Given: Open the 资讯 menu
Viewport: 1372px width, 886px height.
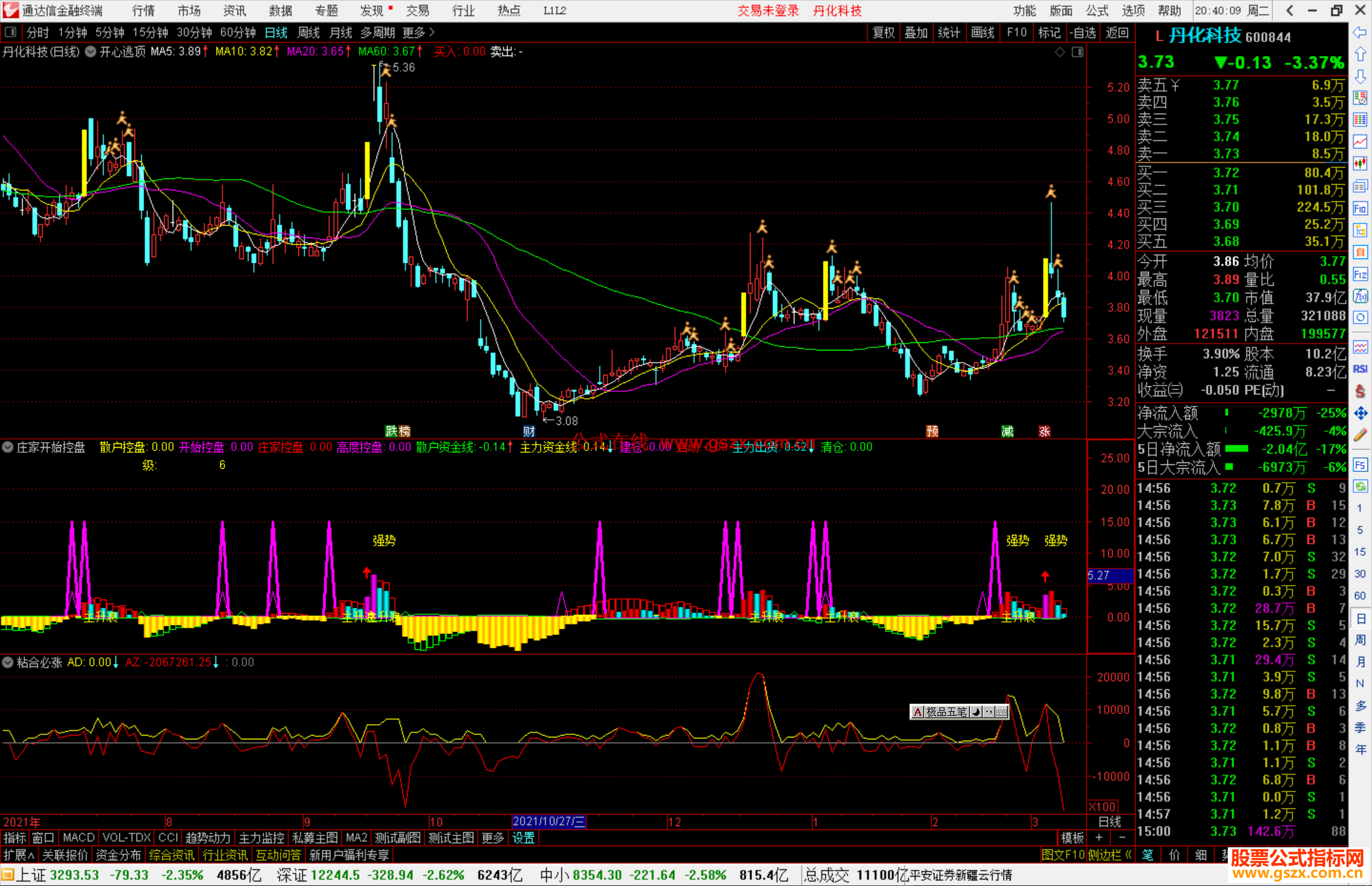Looking at the screenshot, I should 234,10.
